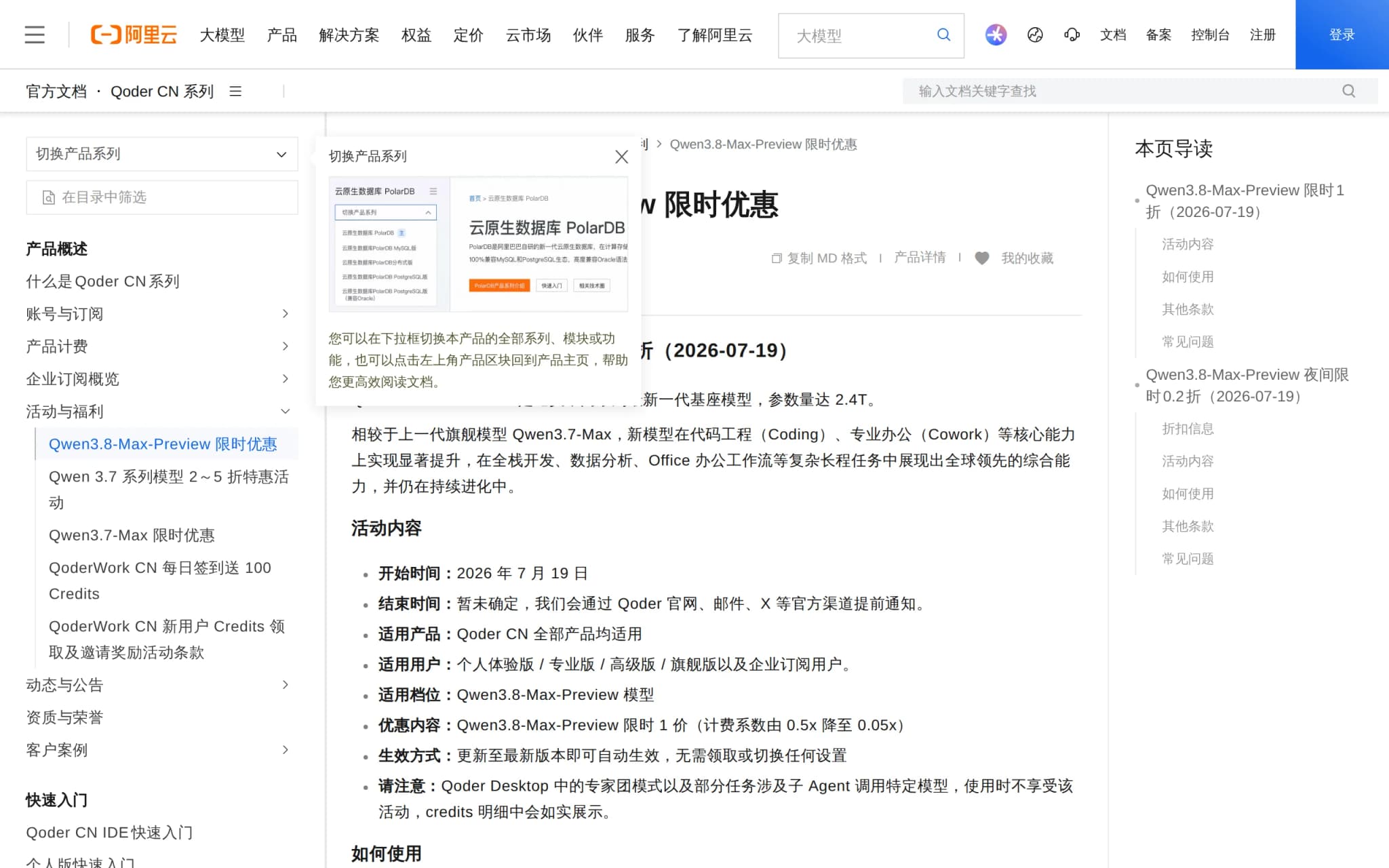The image size is (1389, 868).
Task: Click the 登录 button
Action: [1342, 35]
